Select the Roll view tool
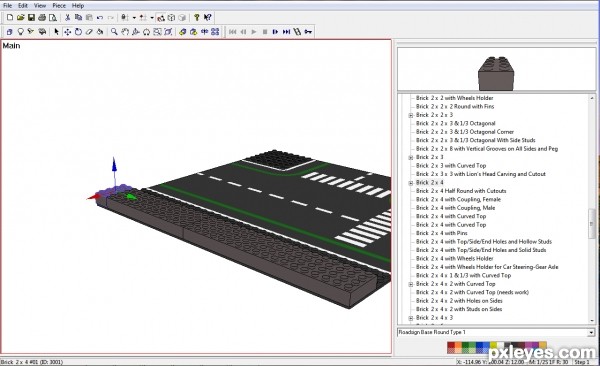600x366 pixels. pyautogui.click(x=146, y=32)
